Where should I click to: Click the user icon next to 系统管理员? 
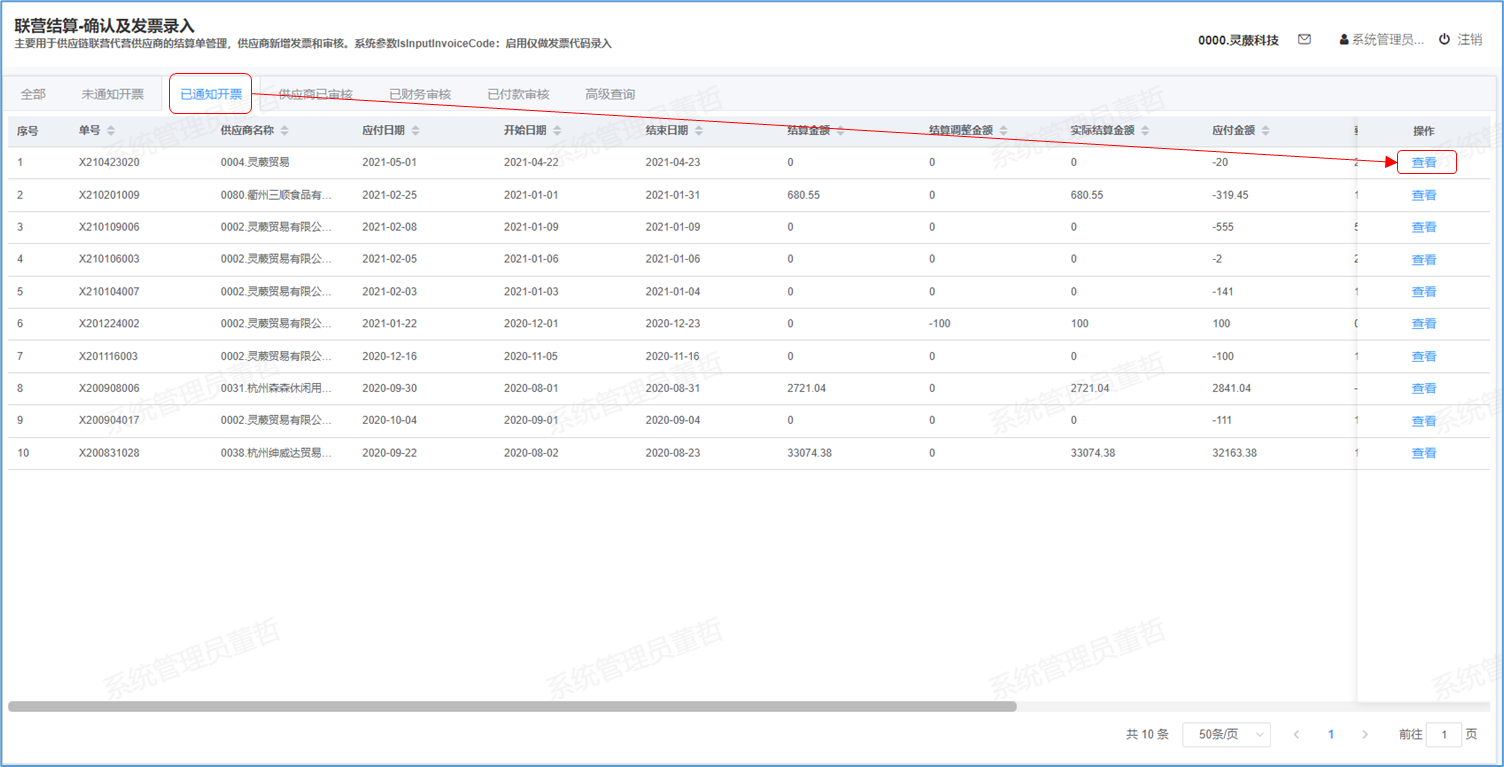pos(1344,40)
